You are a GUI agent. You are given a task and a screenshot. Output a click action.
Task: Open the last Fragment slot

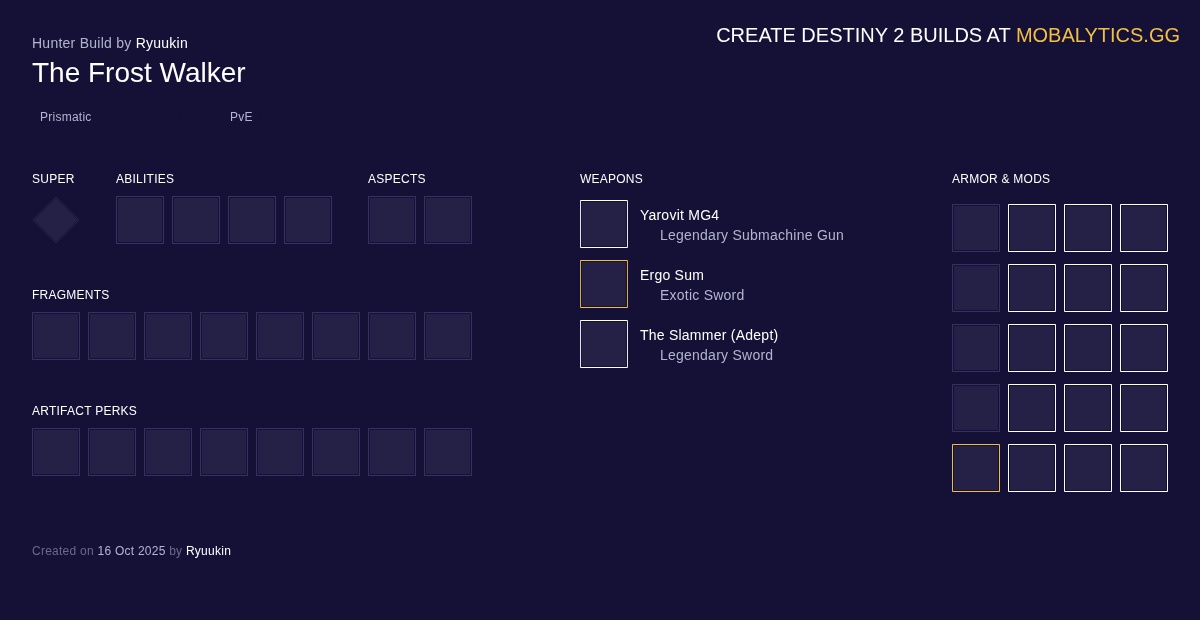[448, 336]
